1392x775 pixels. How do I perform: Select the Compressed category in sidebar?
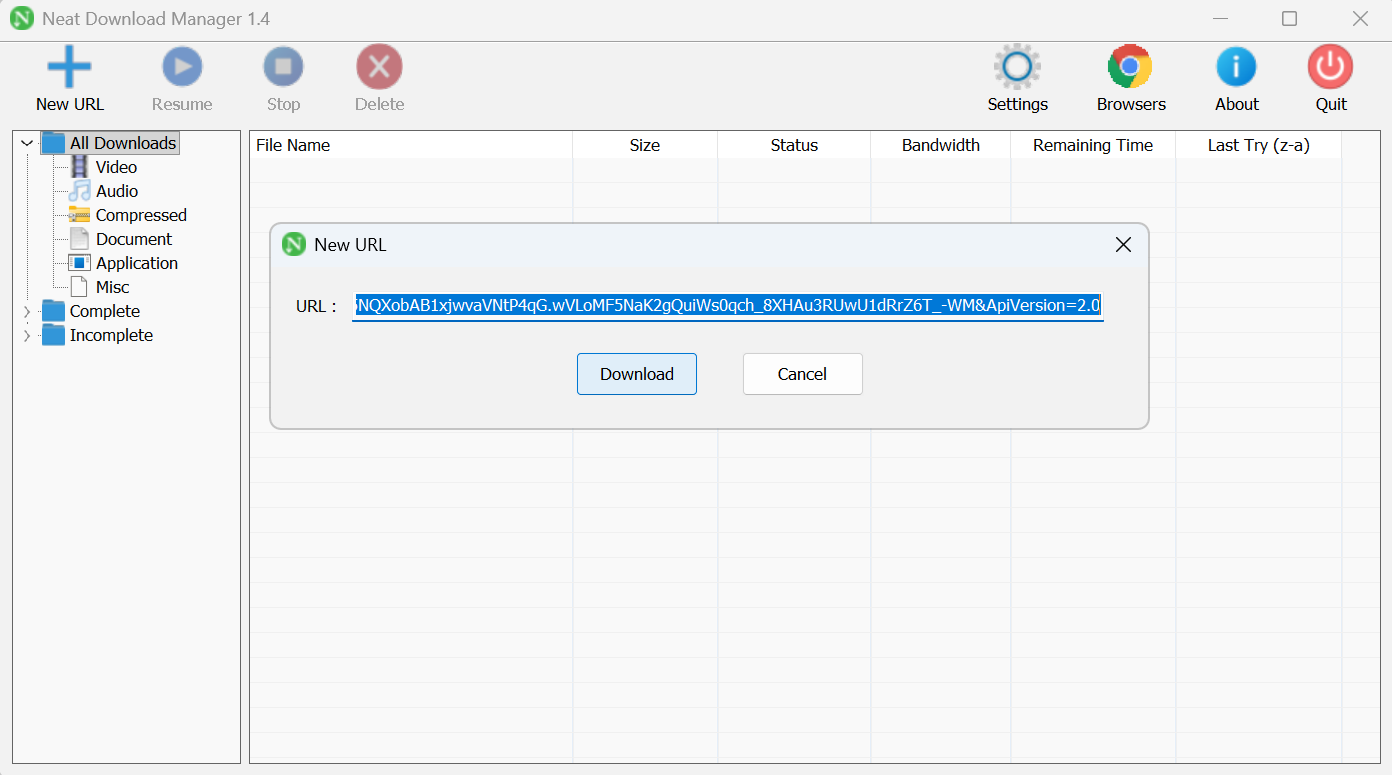coord(140,215)
